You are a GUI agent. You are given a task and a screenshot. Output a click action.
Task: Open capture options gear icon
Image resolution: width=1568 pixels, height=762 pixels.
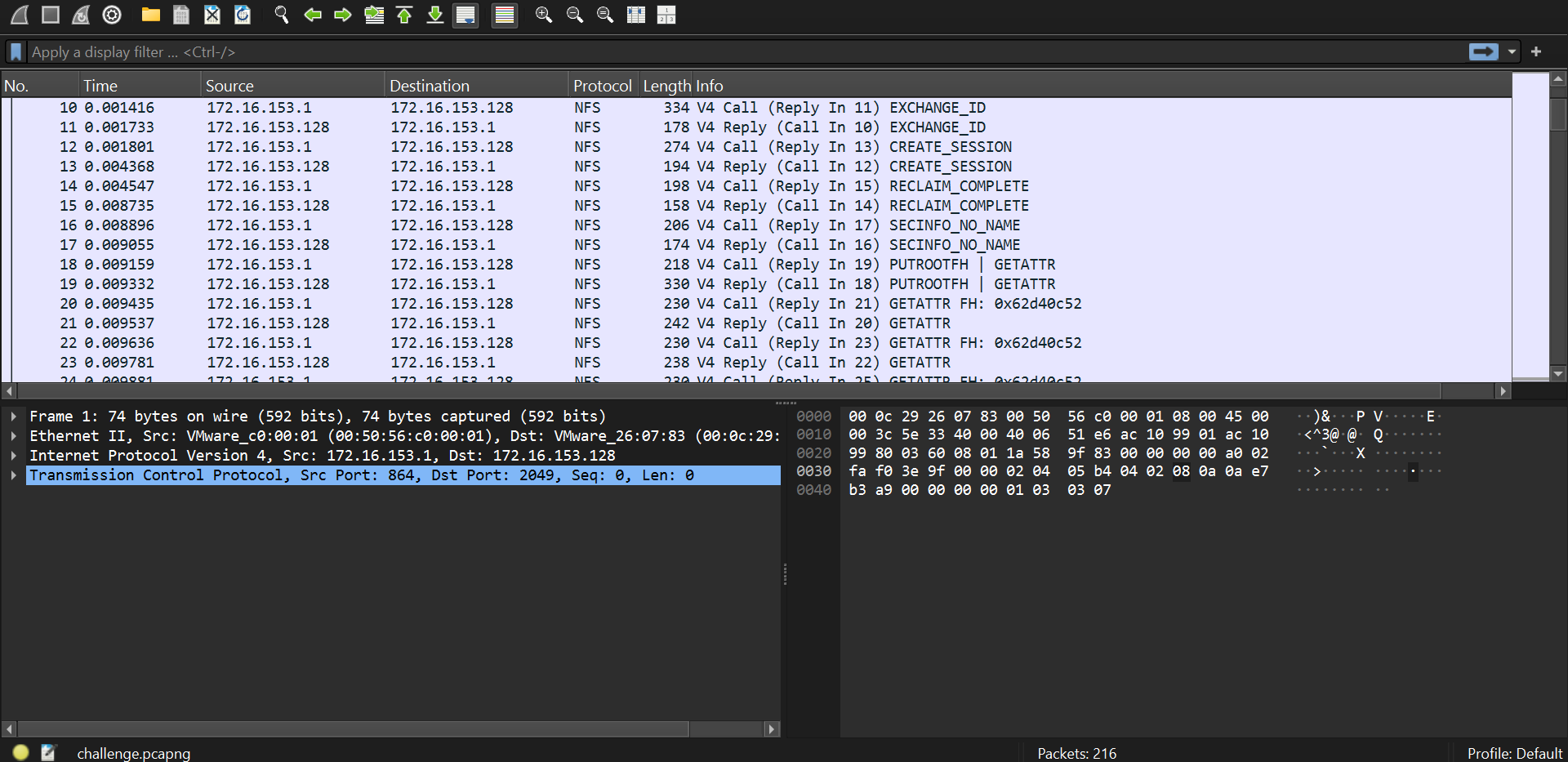112,15
